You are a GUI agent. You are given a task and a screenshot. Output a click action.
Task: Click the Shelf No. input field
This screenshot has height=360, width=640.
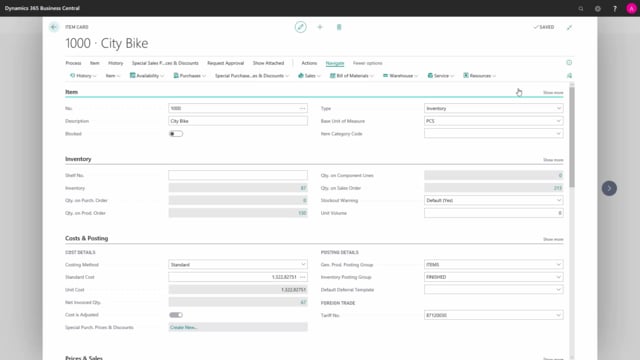(x=238, y=175)
